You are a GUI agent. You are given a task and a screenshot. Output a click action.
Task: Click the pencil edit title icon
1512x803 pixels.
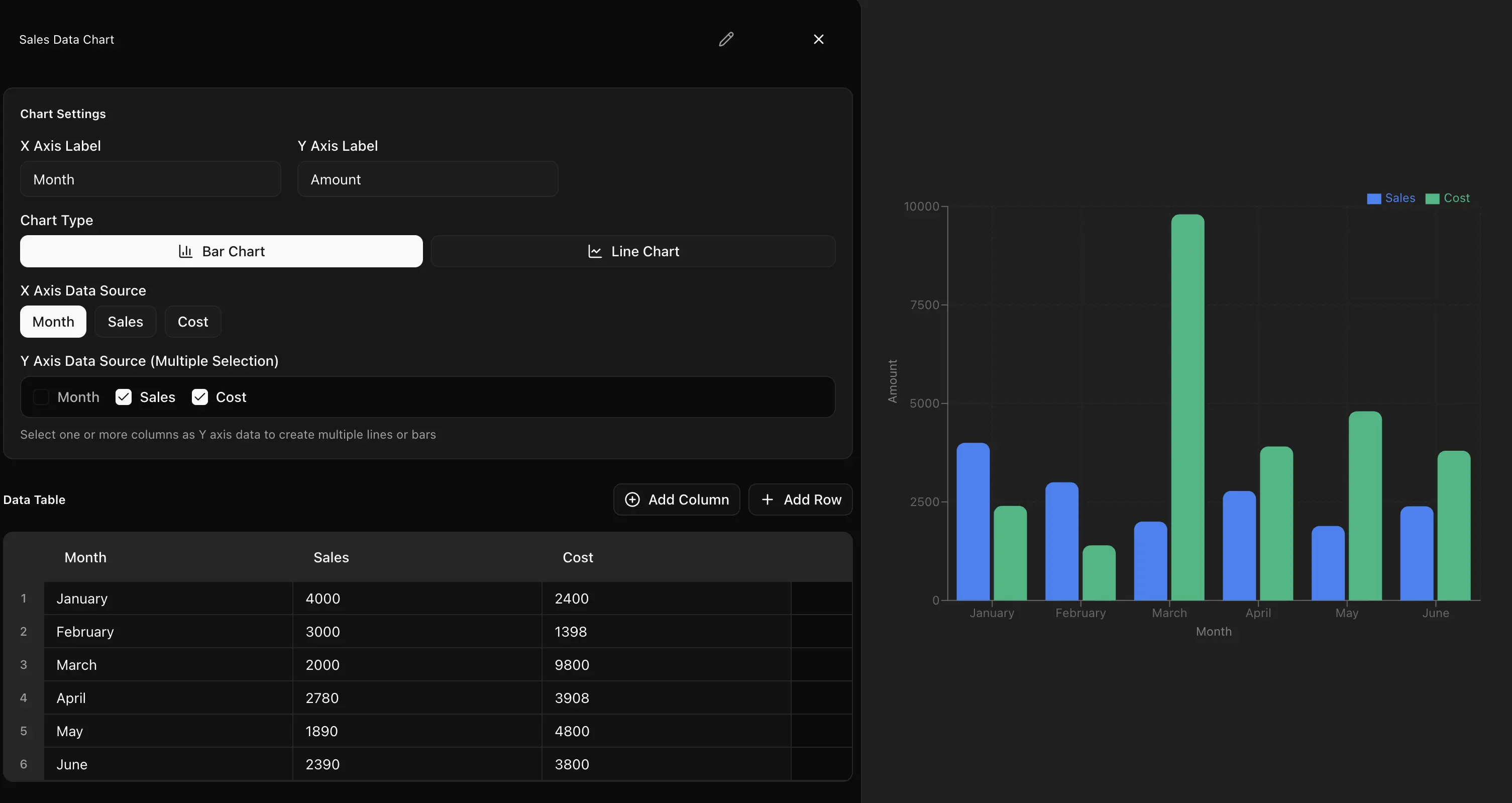[726, 39]
